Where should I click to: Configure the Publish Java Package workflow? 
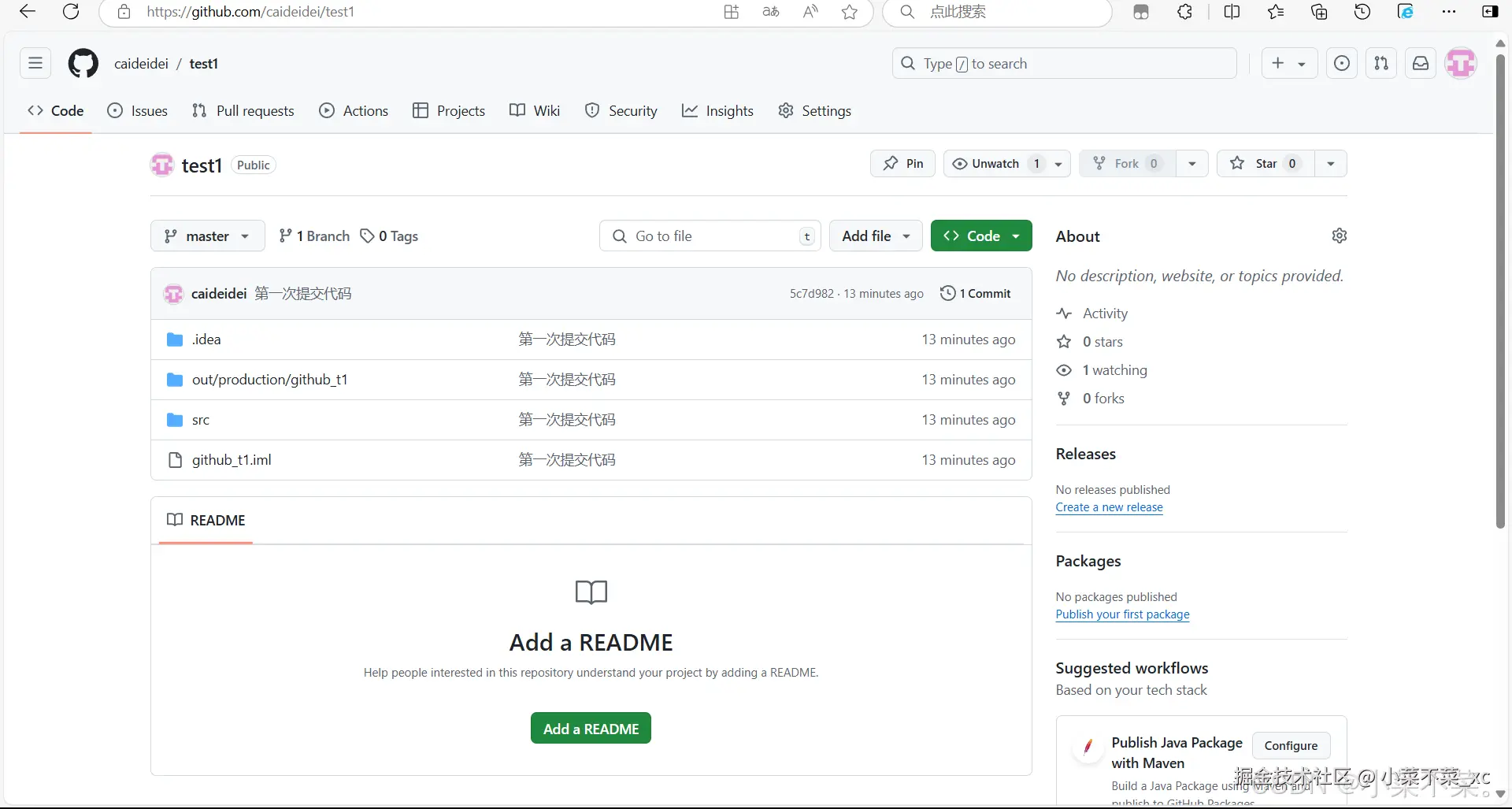1291,745
